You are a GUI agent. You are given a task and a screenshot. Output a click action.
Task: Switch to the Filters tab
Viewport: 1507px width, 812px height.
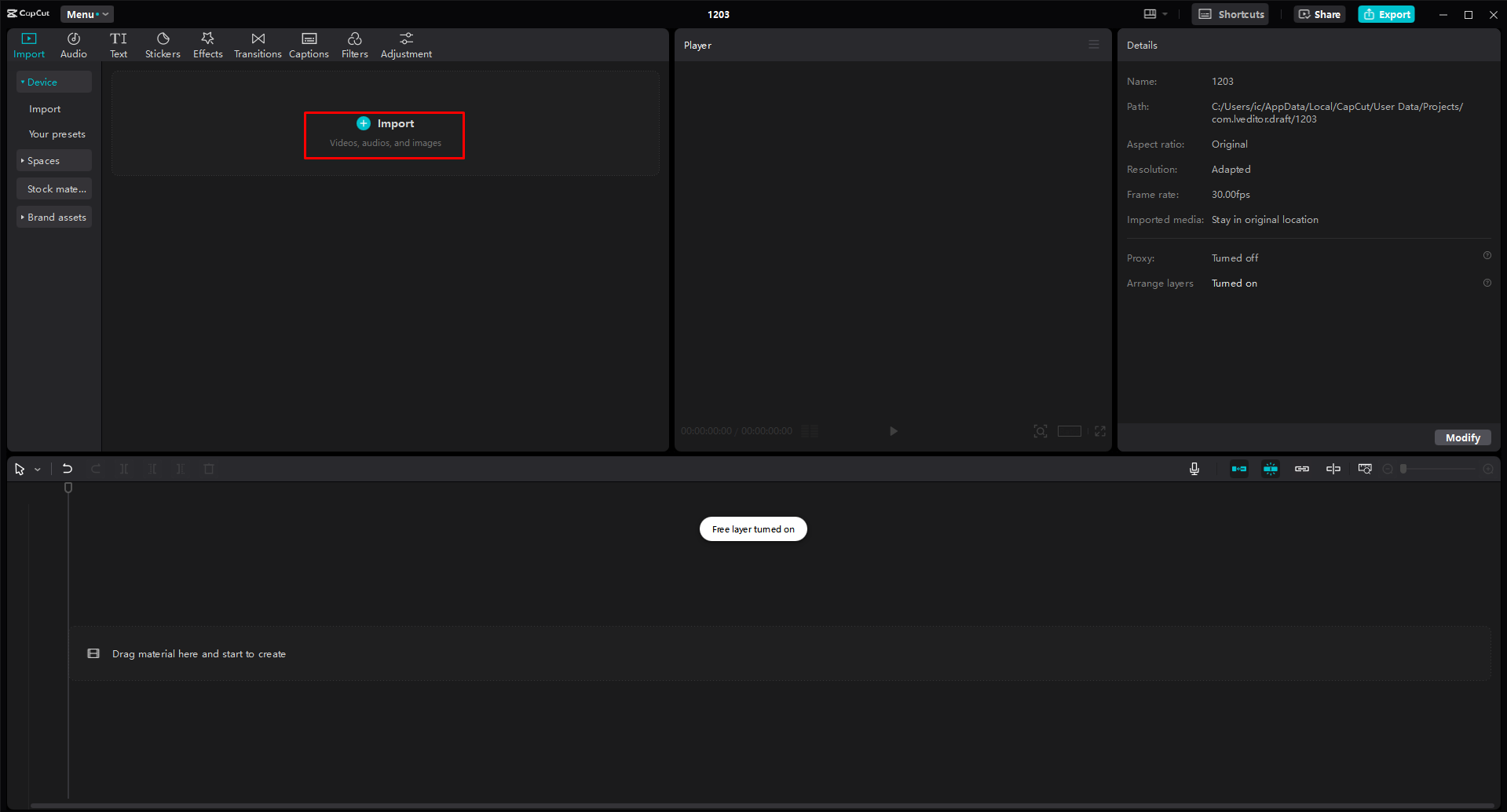click(x=355, y=46)
